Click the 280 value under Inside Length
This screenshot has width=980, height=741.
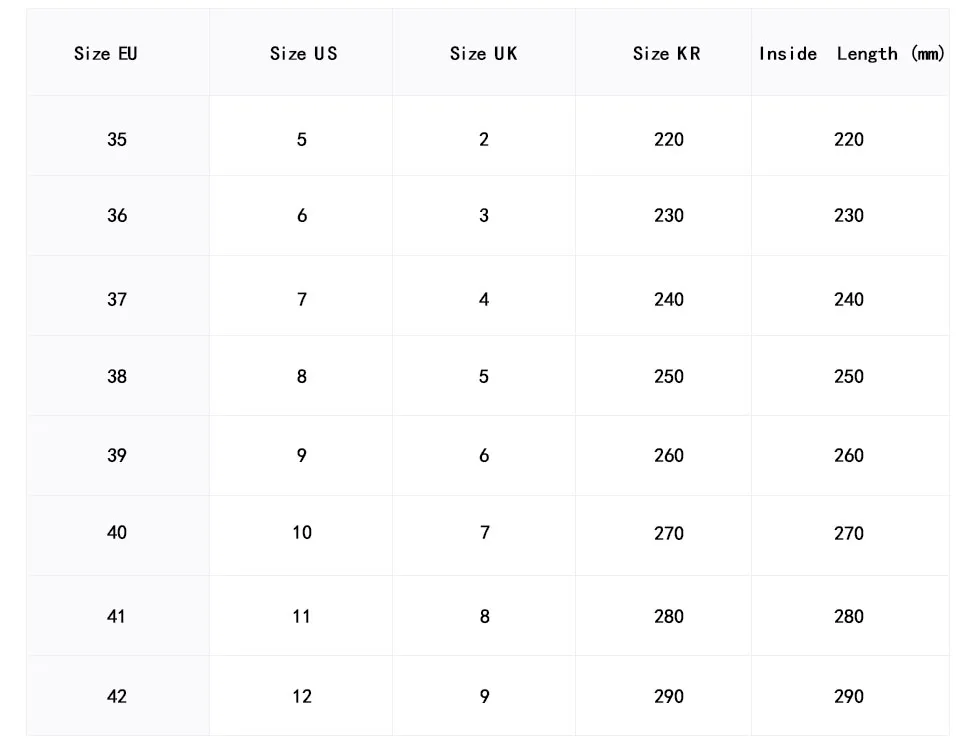coord(849,617)
